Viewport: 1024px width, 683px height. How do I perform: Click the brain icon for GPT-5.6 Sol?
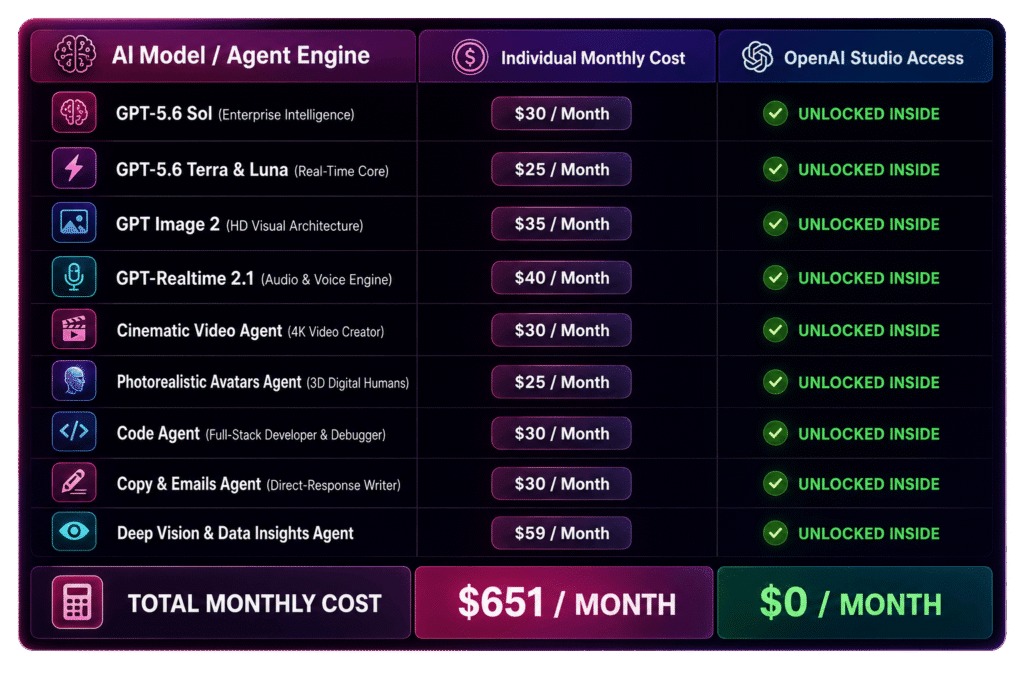click(x=74, y=112)
